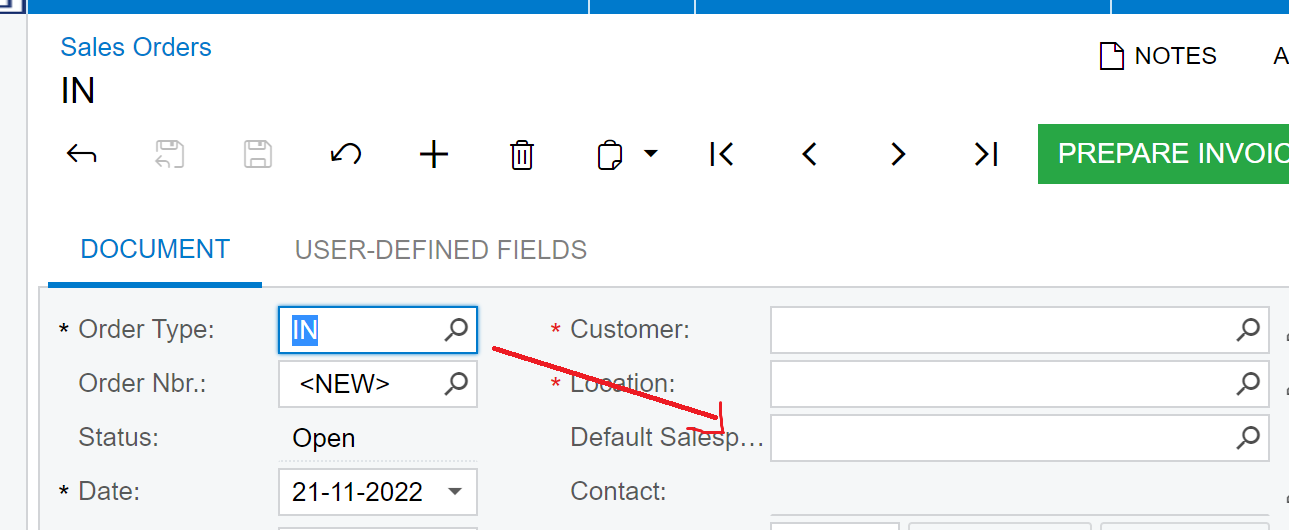Add a new record with plus icon
The height and width of the screenshot is (530, 1289).
click(x=434, y=154)
